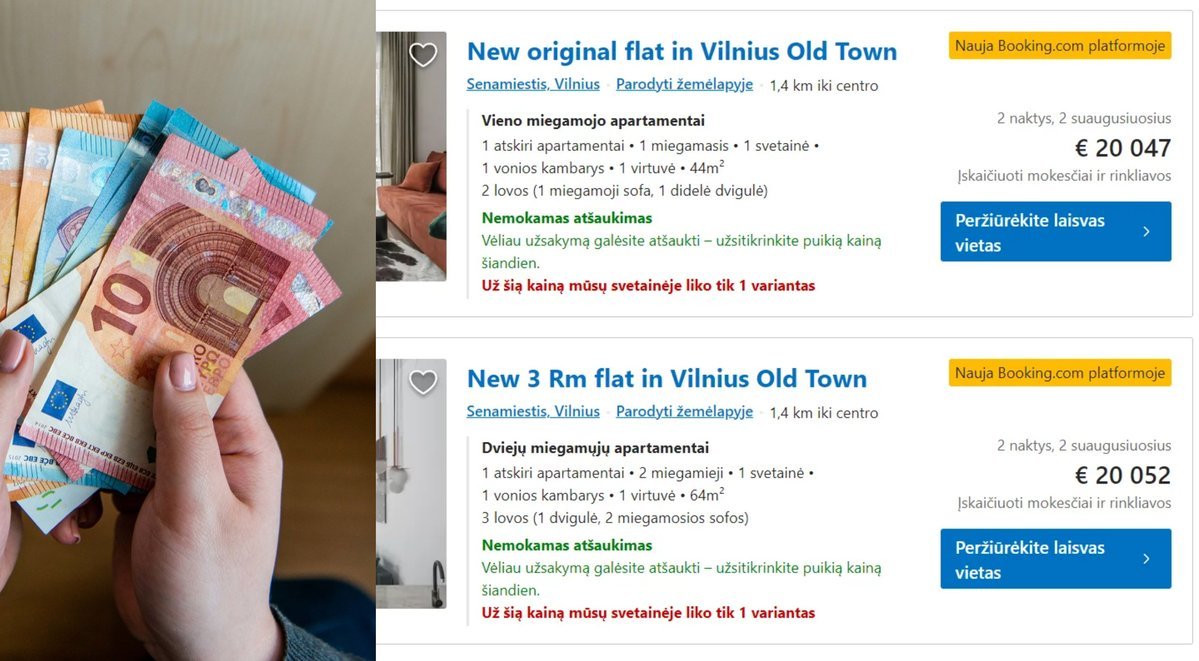Save New original flat with heart icon
Viewport: 1199px width, 661px height.
[x=423, y=54]
